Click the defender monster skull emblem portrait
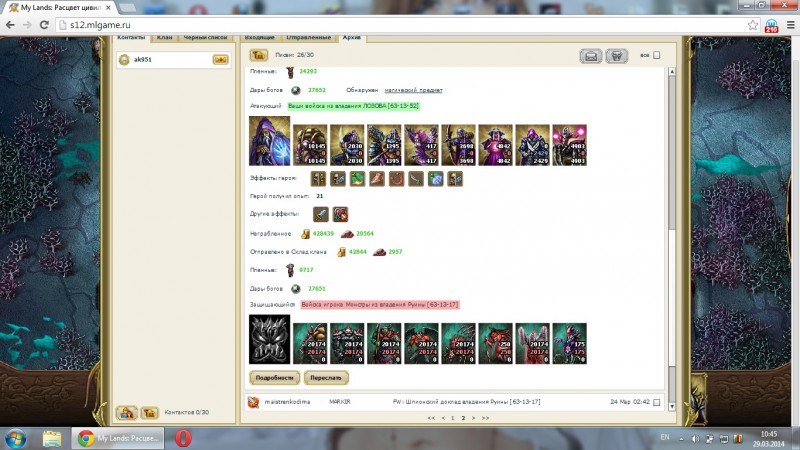The image size is (800, 450). coord(269,339)
